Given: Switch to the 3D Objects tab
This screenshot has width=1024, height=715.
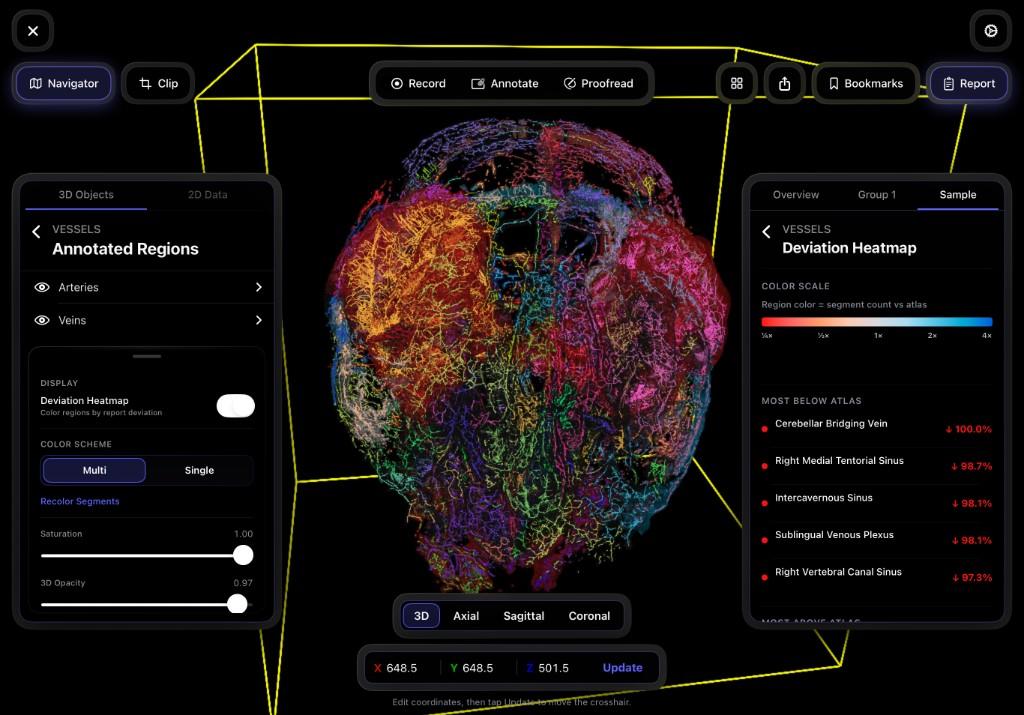Looking at the screenshot, I should click(86, 195).
